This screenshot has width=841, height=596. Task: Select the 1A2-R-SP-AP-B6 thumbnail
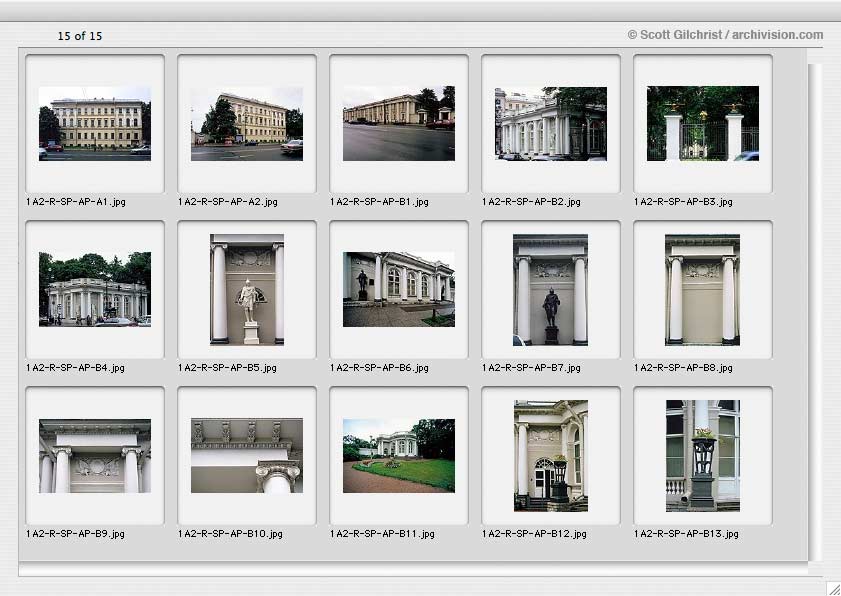tap(399, 289)
